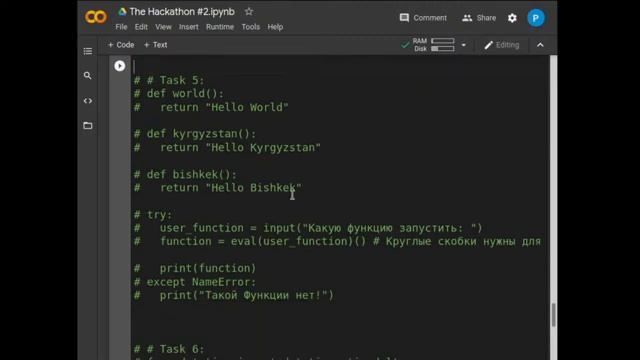
Task: Open the View menu
Action: pyautogui.click(x=163, y=27)
